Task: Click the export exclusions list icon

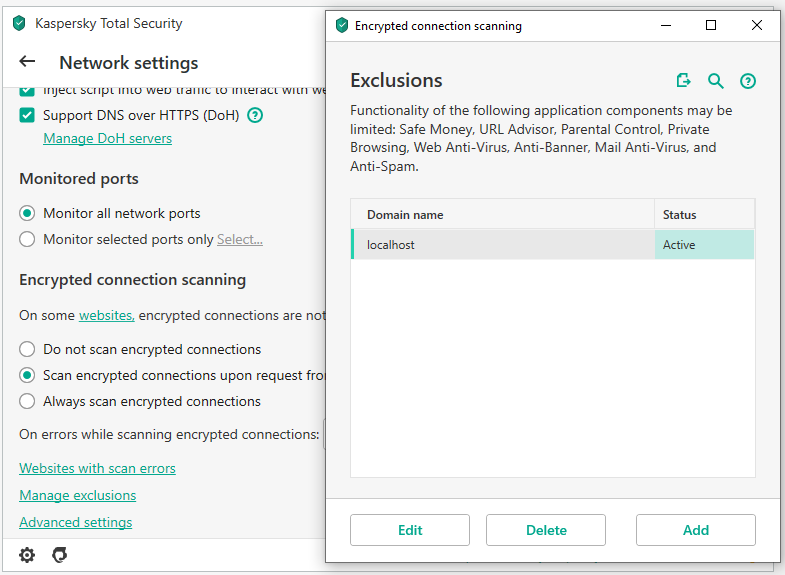Action: point(684,81)
